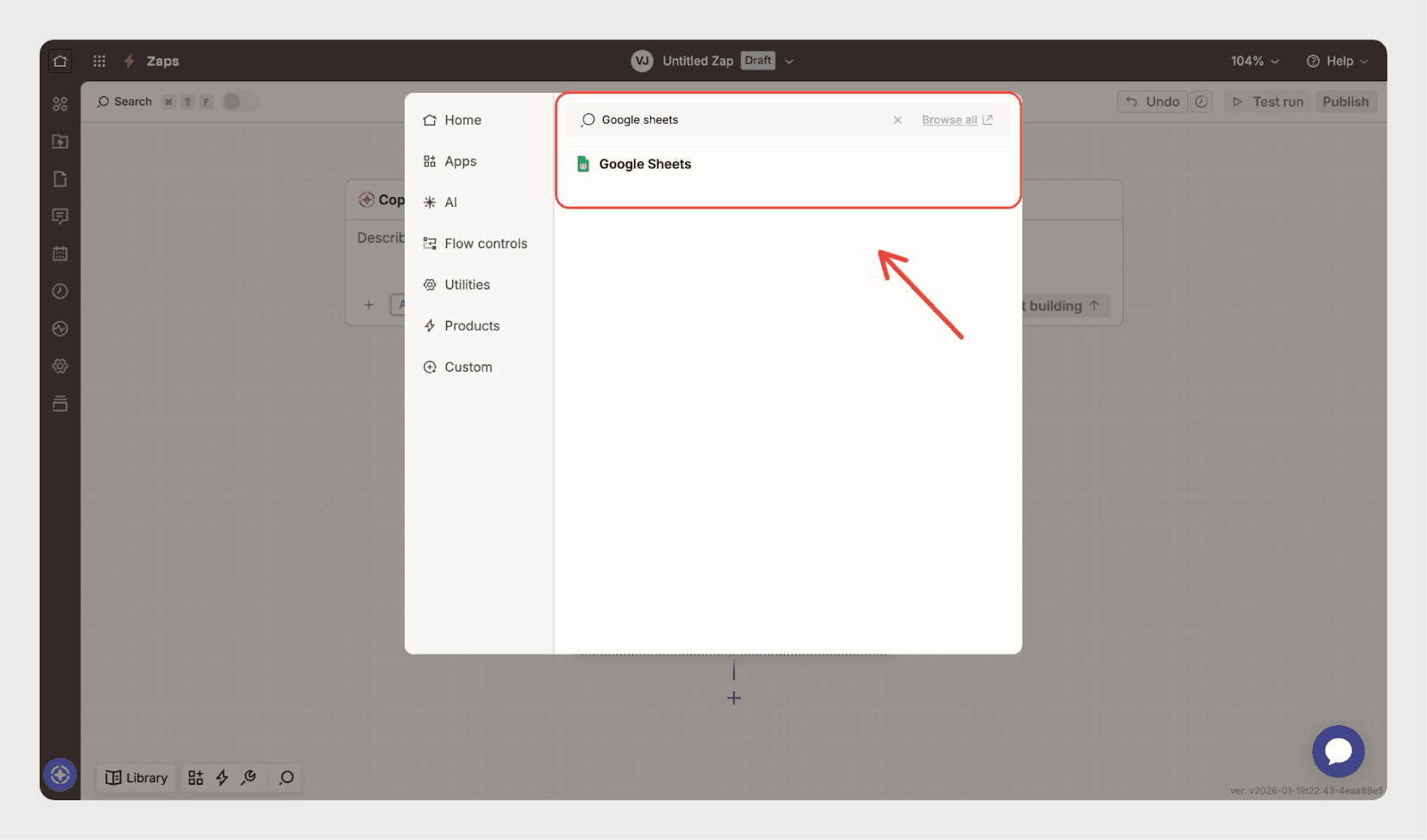
Task: Select Flow controls in the side menu
Action: pyautogui.click(x=485, y=243)
